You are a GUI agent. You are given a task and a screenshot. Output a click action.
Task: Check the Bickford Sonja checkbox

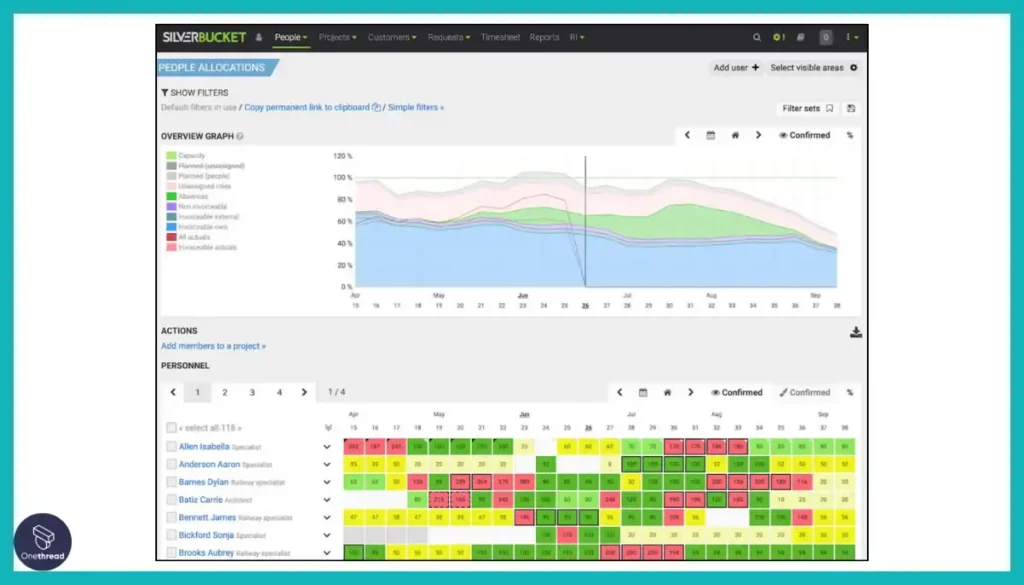pos(171,535)
